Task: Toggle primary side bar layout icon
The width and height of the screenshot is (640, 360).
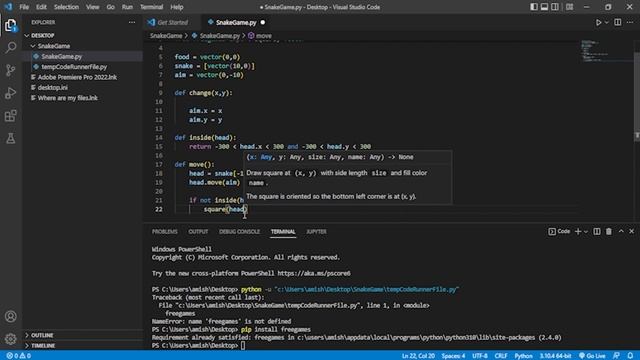Action: point(533,7)
